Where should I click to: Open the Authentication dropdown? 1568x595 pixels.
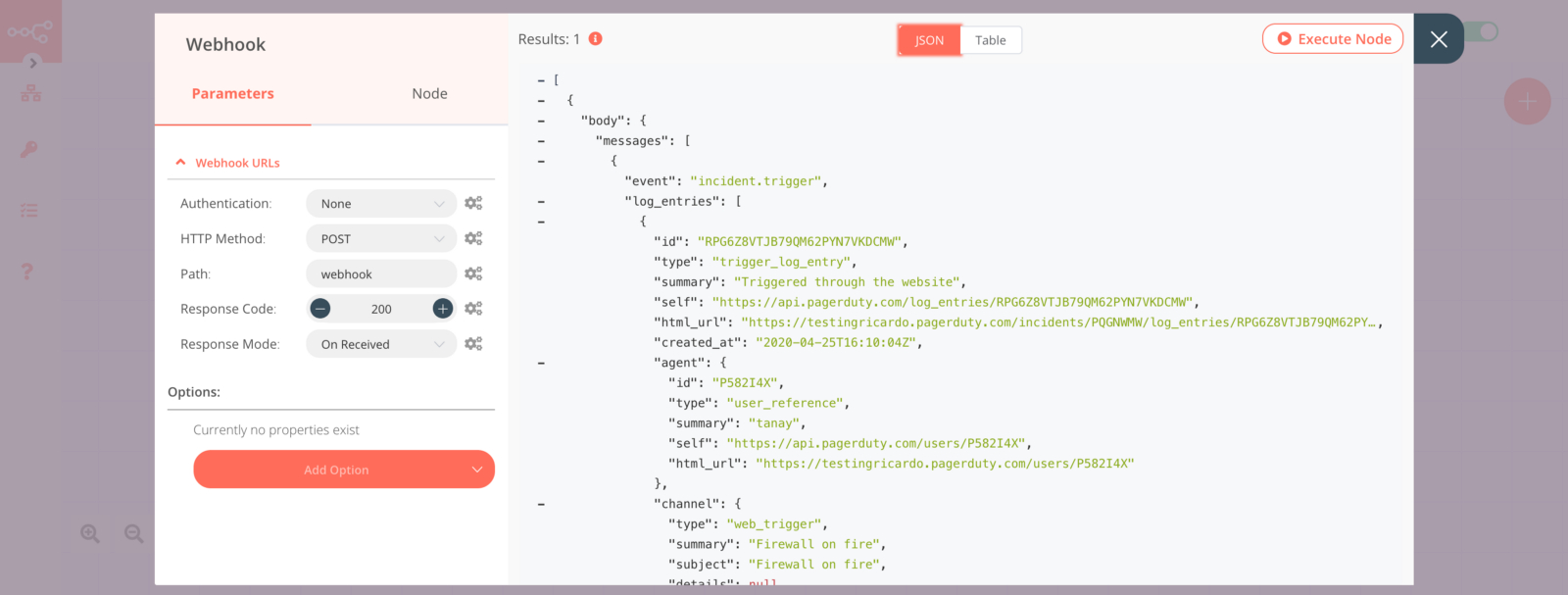click(x=381, y=204)
